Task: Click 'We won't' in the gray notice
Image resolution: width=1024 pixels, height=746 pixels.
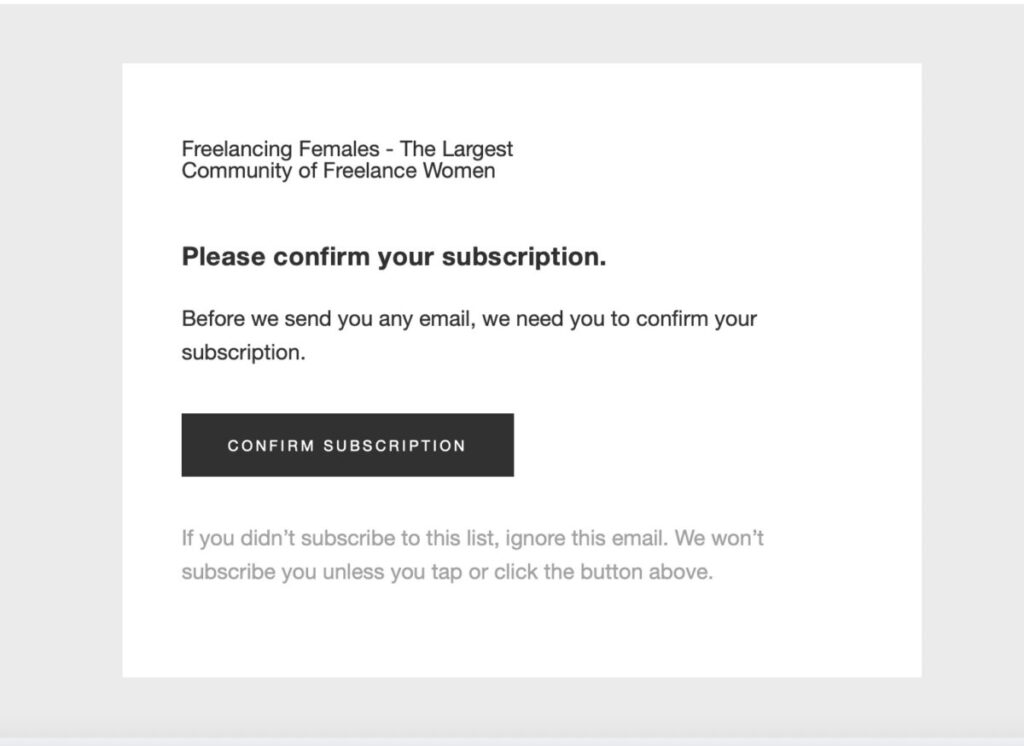Action: point(719,538)
